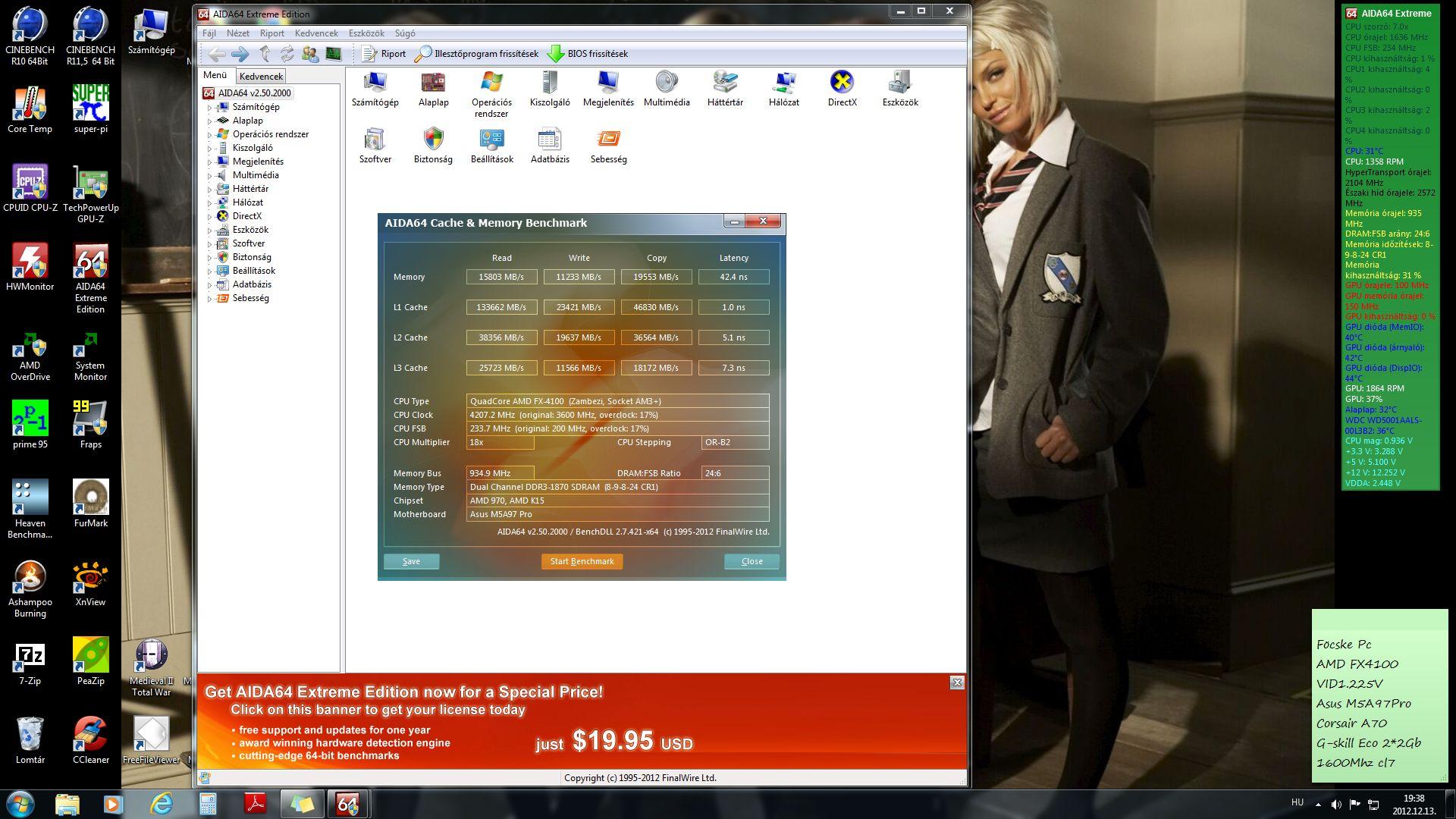
Task: Open the Súgó help menu
Action: pos(405,33)
